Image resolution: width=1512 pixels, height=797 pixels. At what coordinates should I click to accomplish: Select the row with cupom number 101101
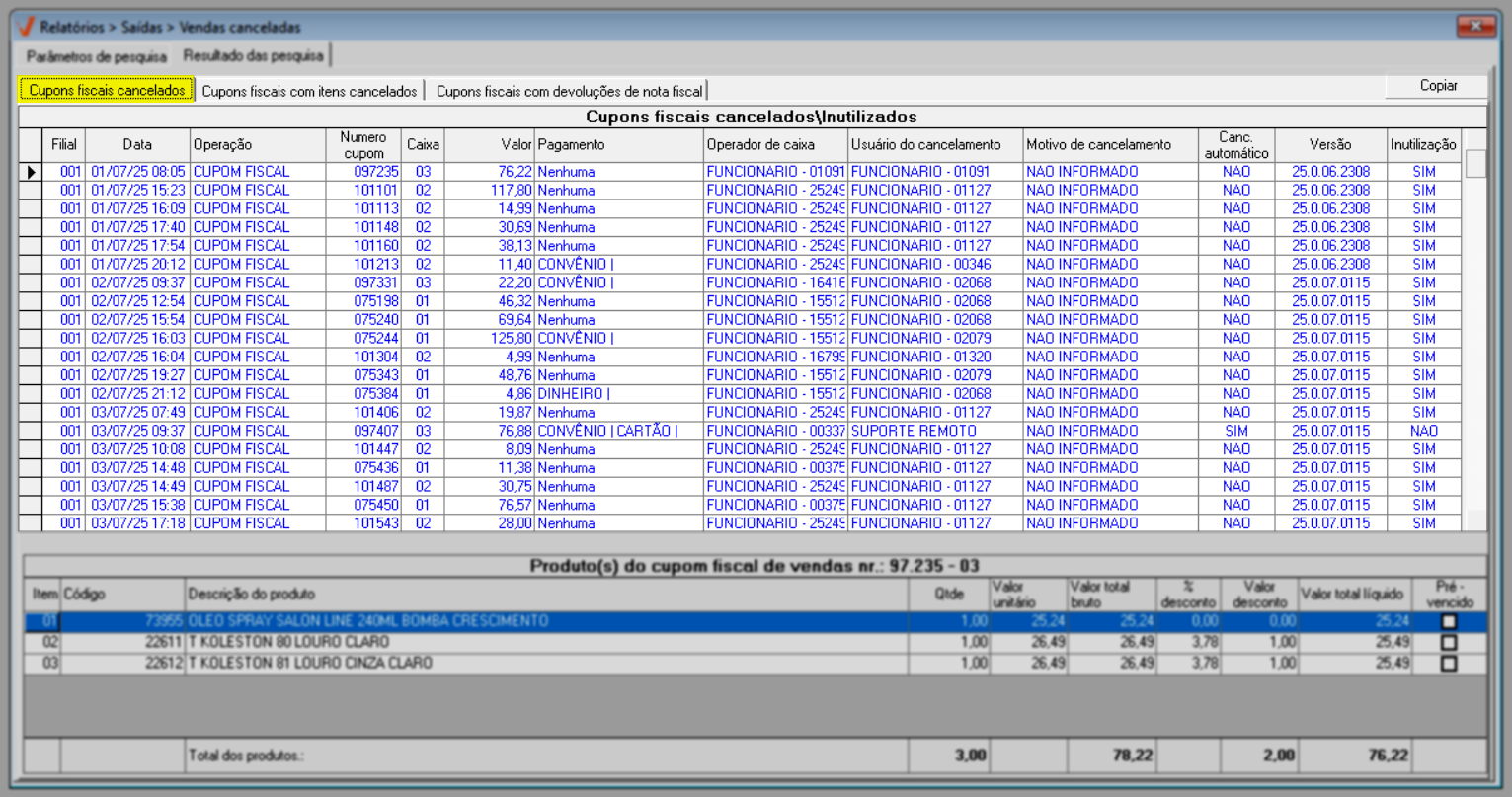coord(375,191)
